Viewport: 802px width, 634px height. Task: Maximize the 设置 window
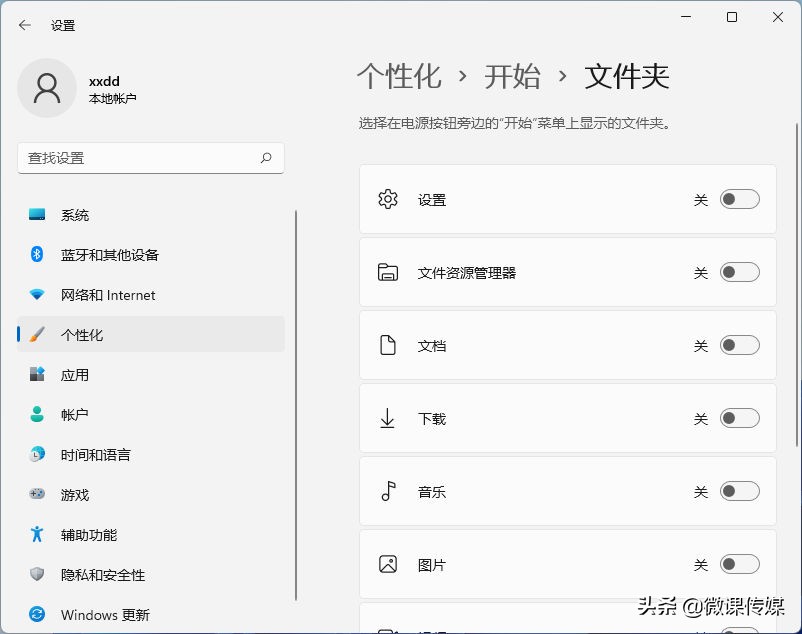click(732, 17)
